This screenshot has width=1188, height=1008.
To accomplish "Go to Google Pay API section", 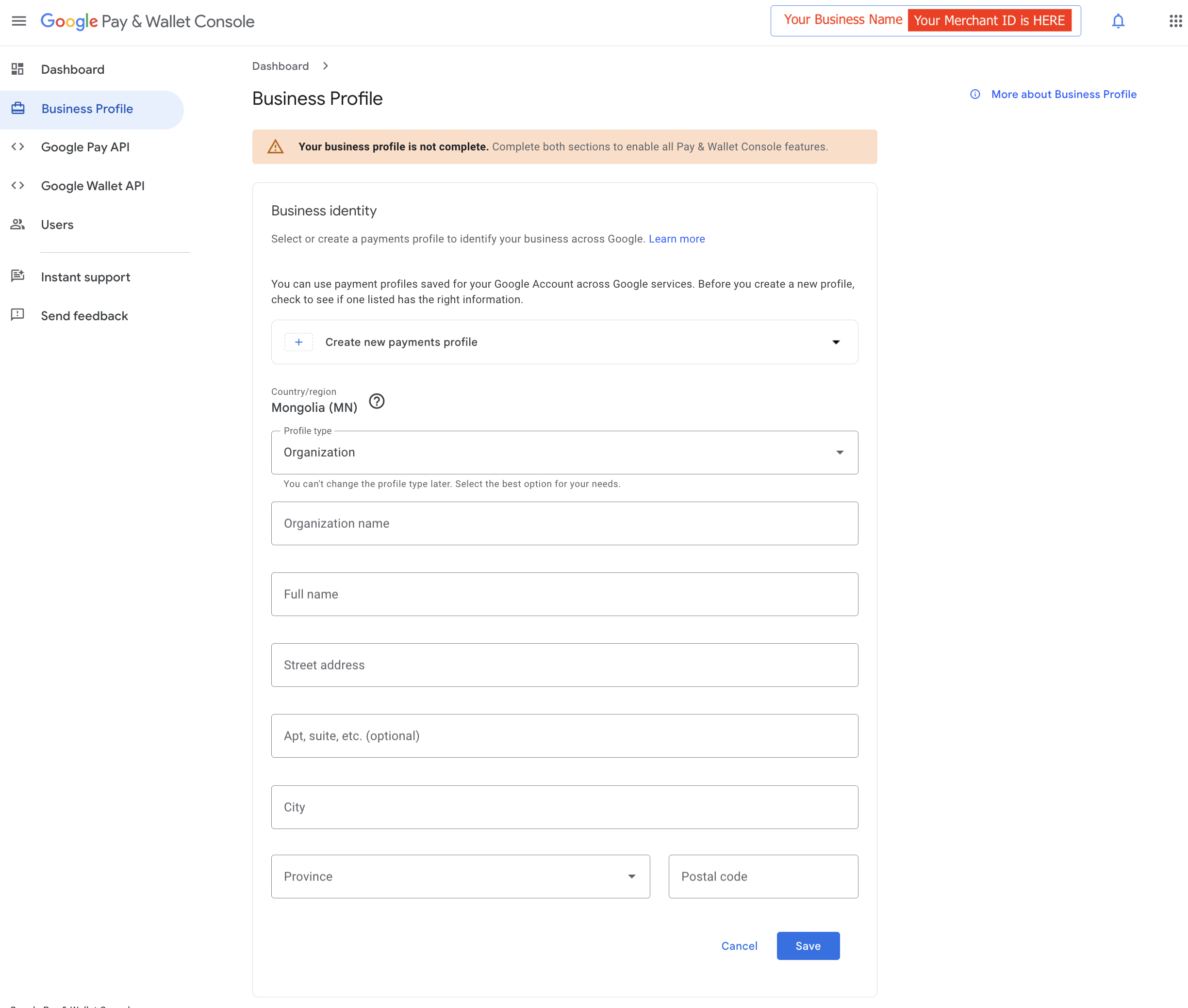I will tap(85, 147).
